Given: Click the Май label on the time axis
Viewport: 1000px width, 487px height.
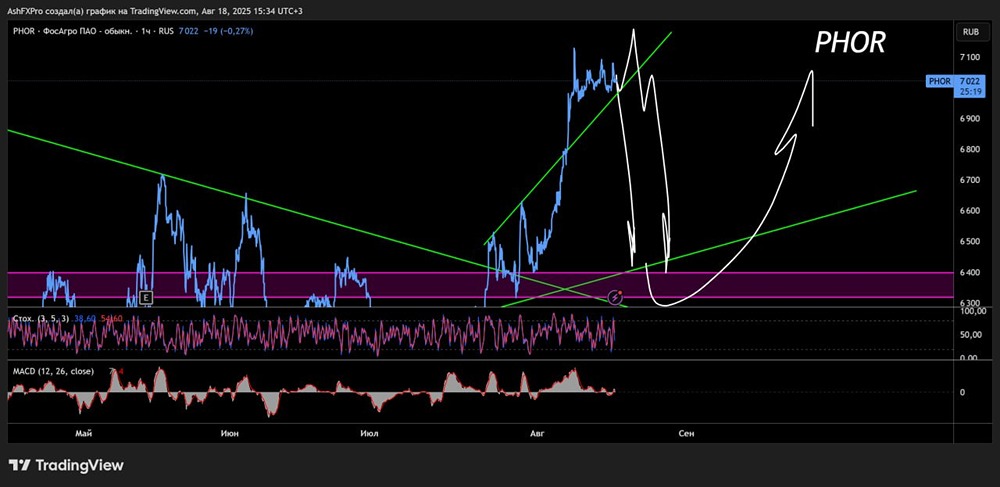Looking at the screenshot, I should [84, 433].
